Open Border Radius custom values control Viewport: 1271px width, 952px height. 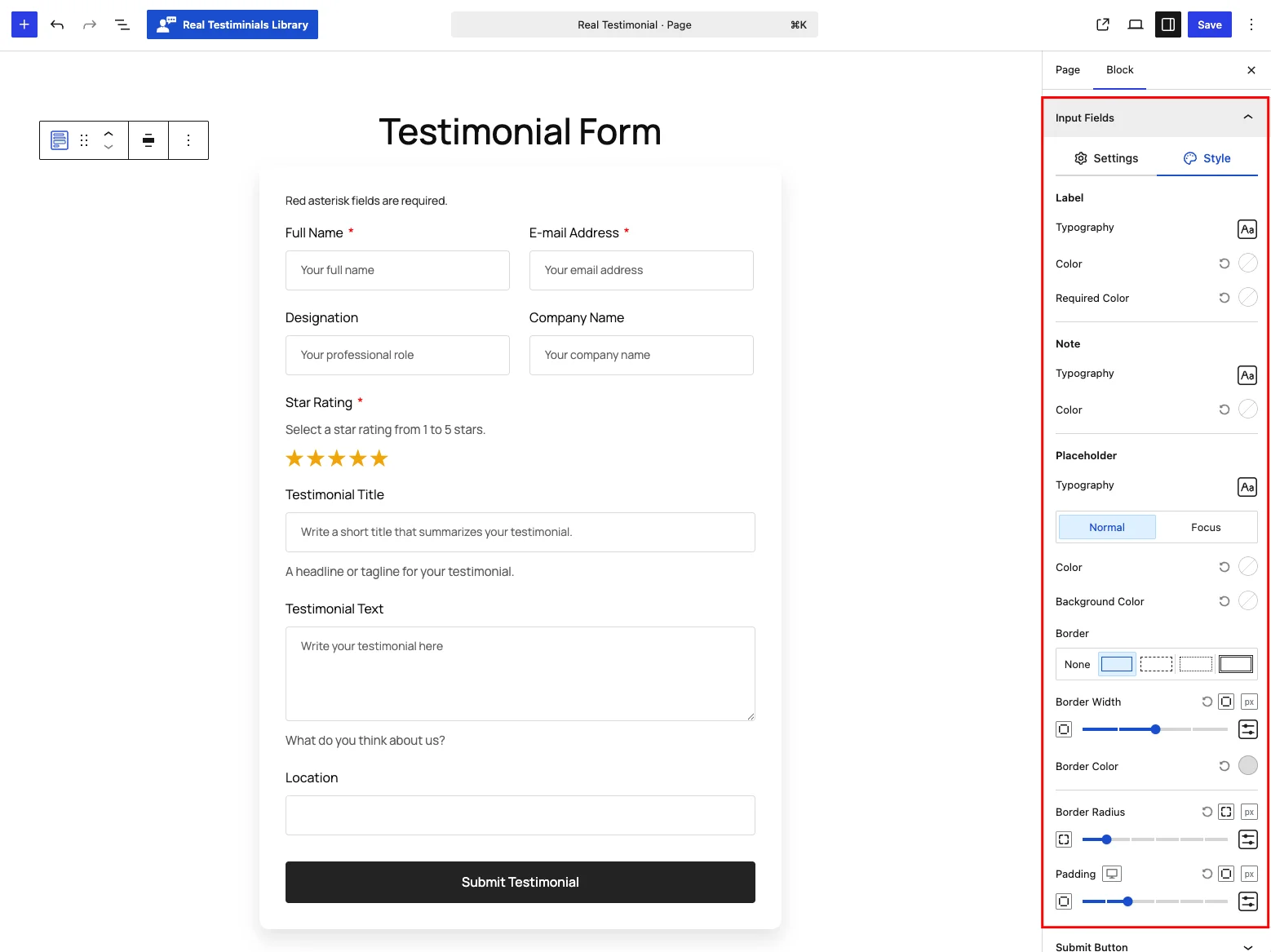coord(1248,839)
